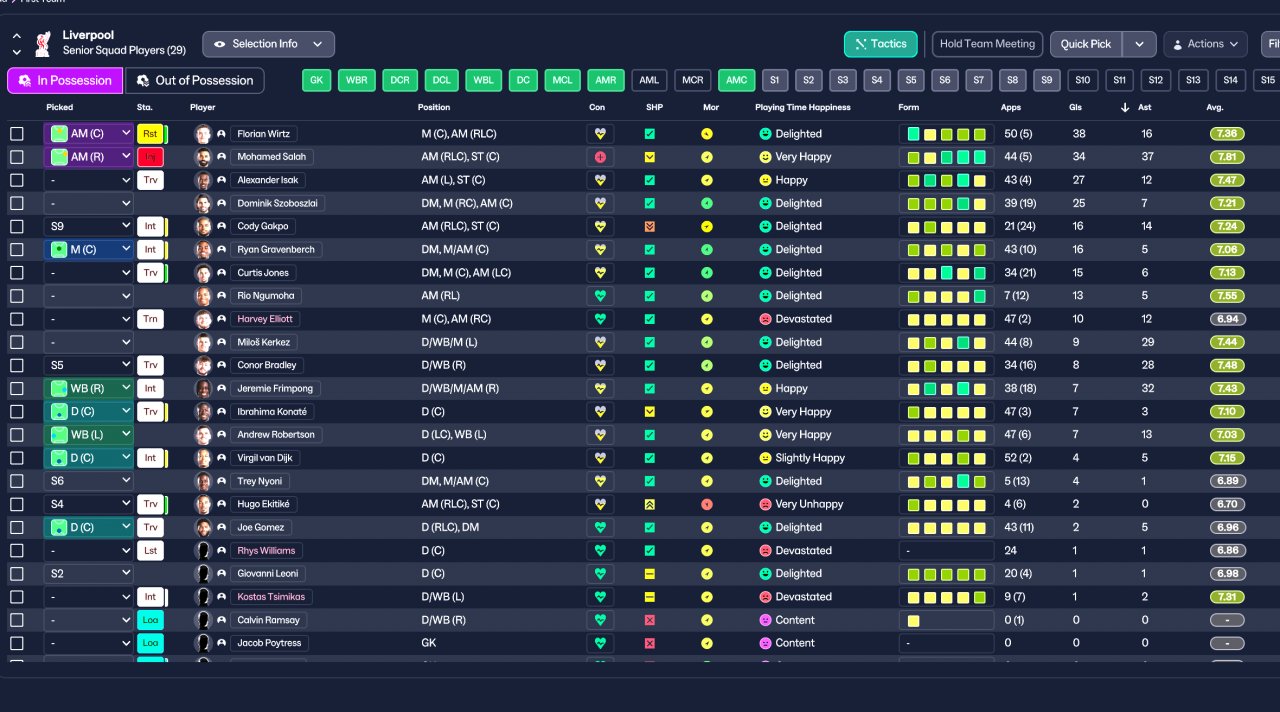Click Harvey Elliott's devastated face icon

coord(765,319)
